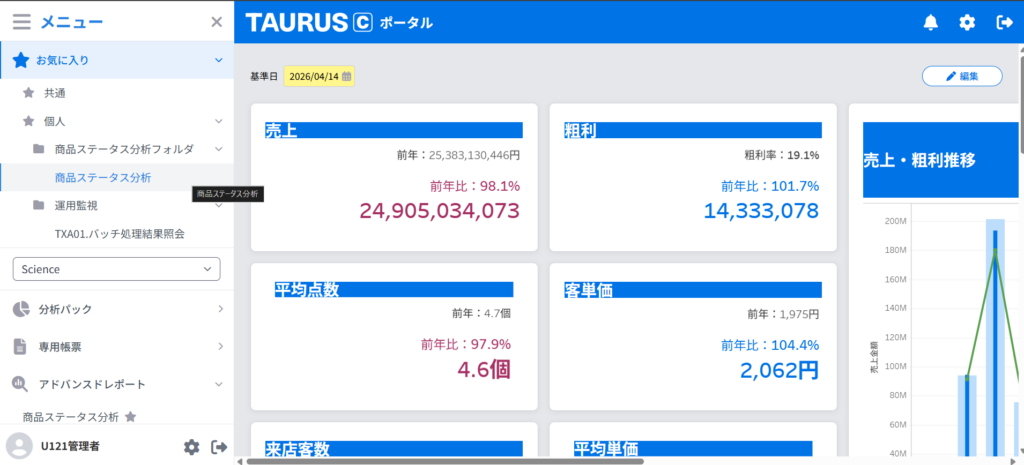Image resolution: width=1024 pixels, height=465 pixels.
Task: Click the 前年比：101.7% text
Action: tap(770, 186)
